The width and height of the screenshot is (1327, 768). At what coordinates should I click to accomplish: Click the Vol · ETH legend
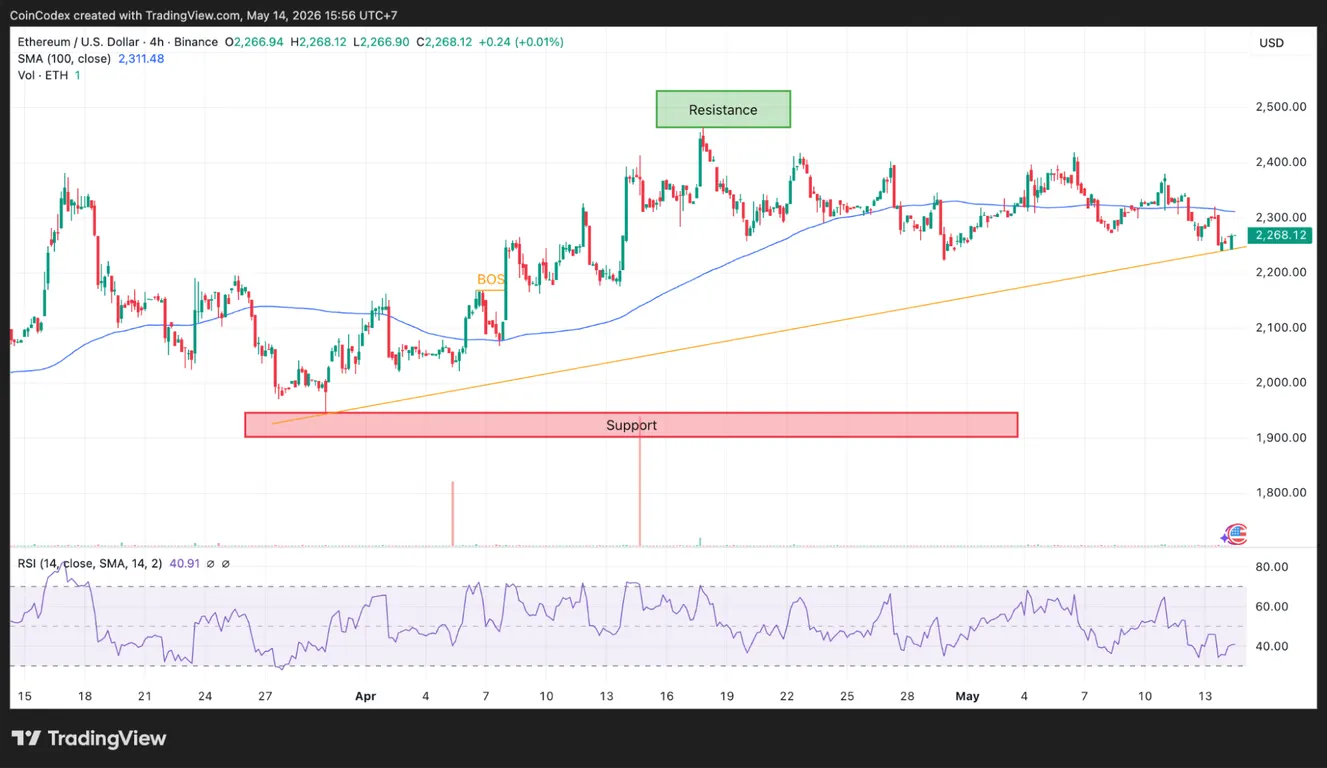(43, 75)
